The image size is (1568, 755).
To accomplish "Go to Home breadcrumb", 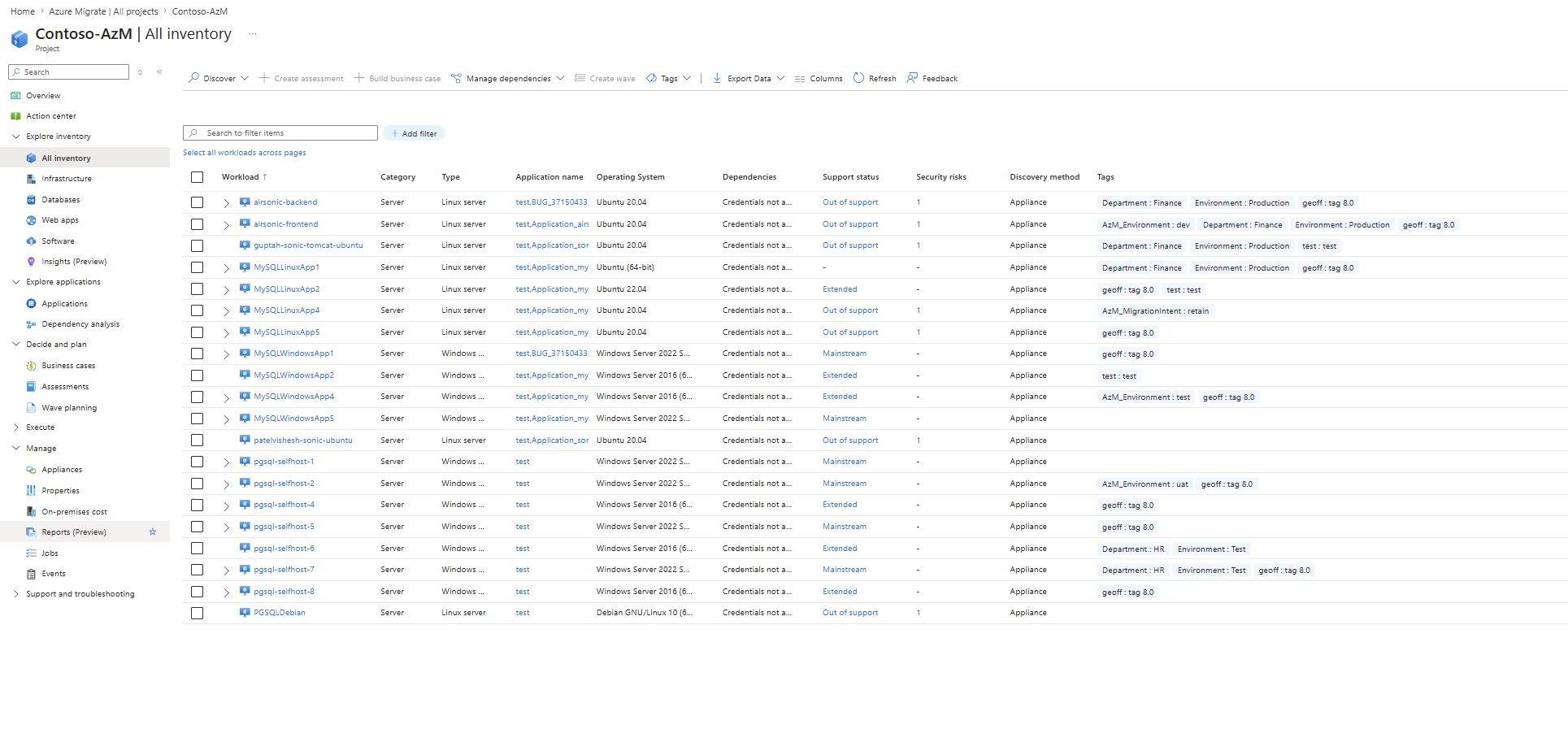I will pyautogui.click(x=23, y=11).
